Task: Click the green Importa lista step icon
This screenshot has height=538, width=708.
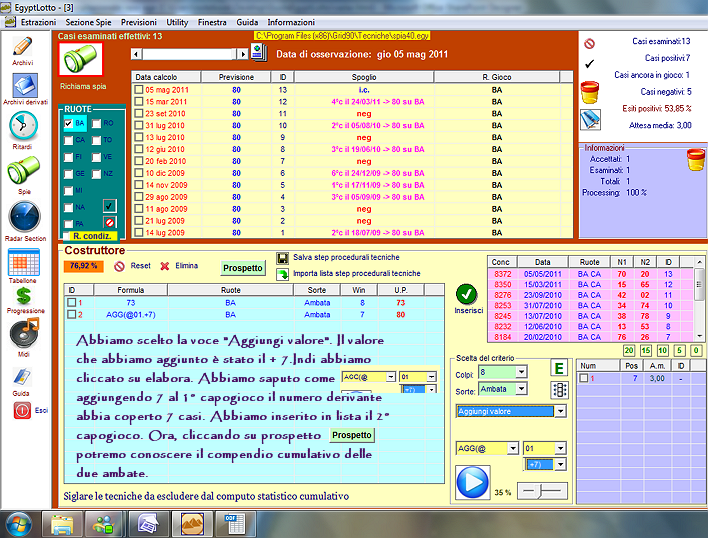Action: pos(283,274)
